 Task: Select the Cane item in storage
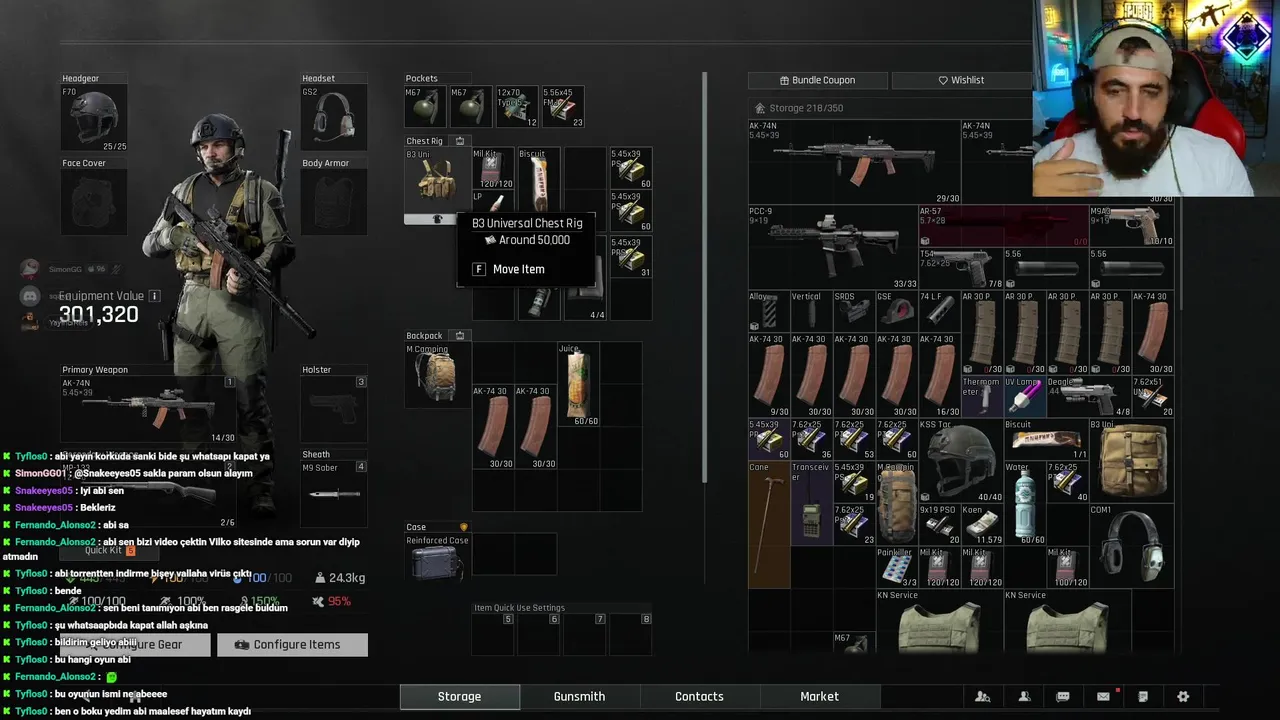[769, 524]
